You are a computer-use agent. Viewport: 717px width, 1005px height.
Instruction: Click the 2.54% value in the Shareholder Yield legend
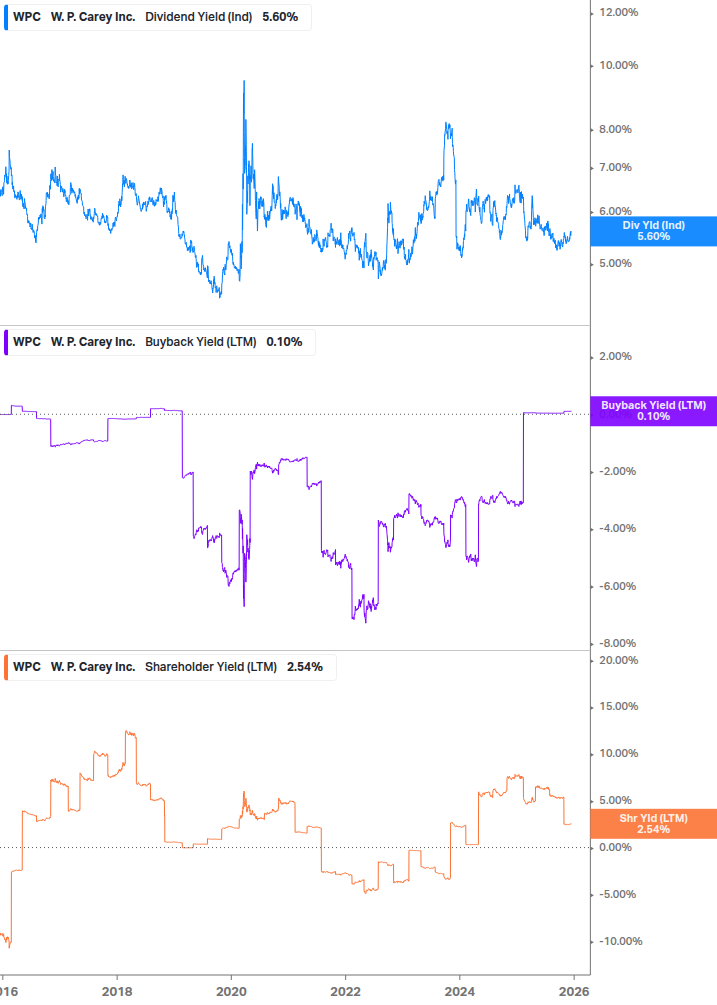[x=305, y=667]
